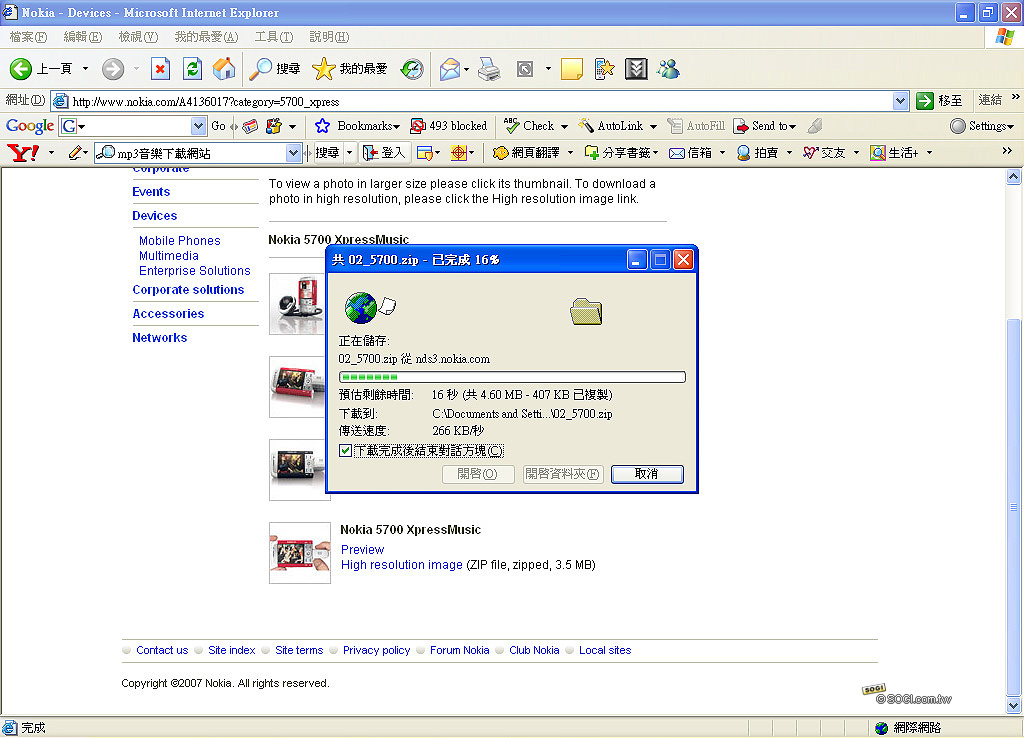Click the Yahoo search field with mp3 text
The width and height of the screenshot is (1024, 738).
coord(200,153)
